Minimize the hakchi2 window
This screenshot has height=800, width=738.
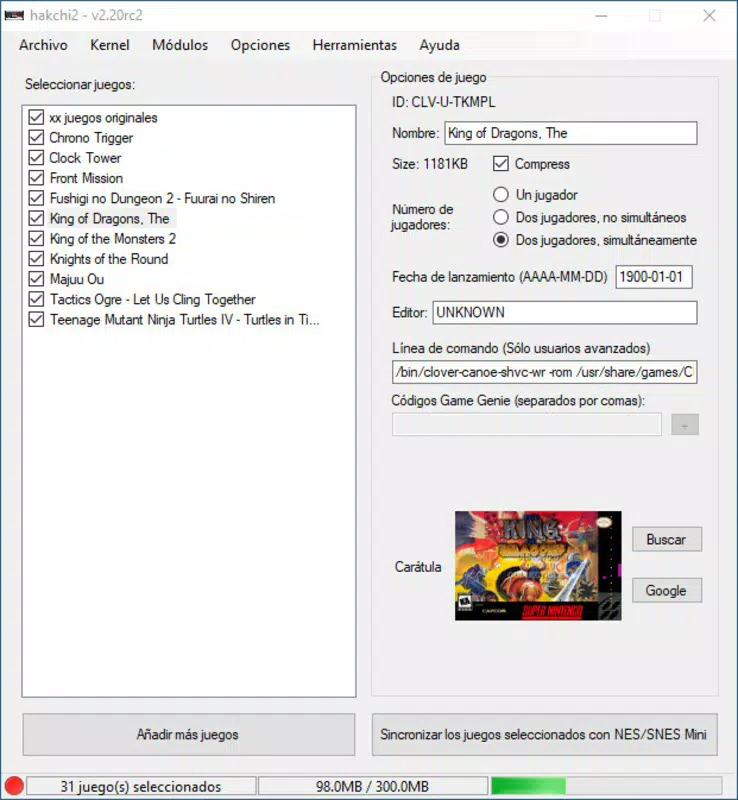pos(601,16)
